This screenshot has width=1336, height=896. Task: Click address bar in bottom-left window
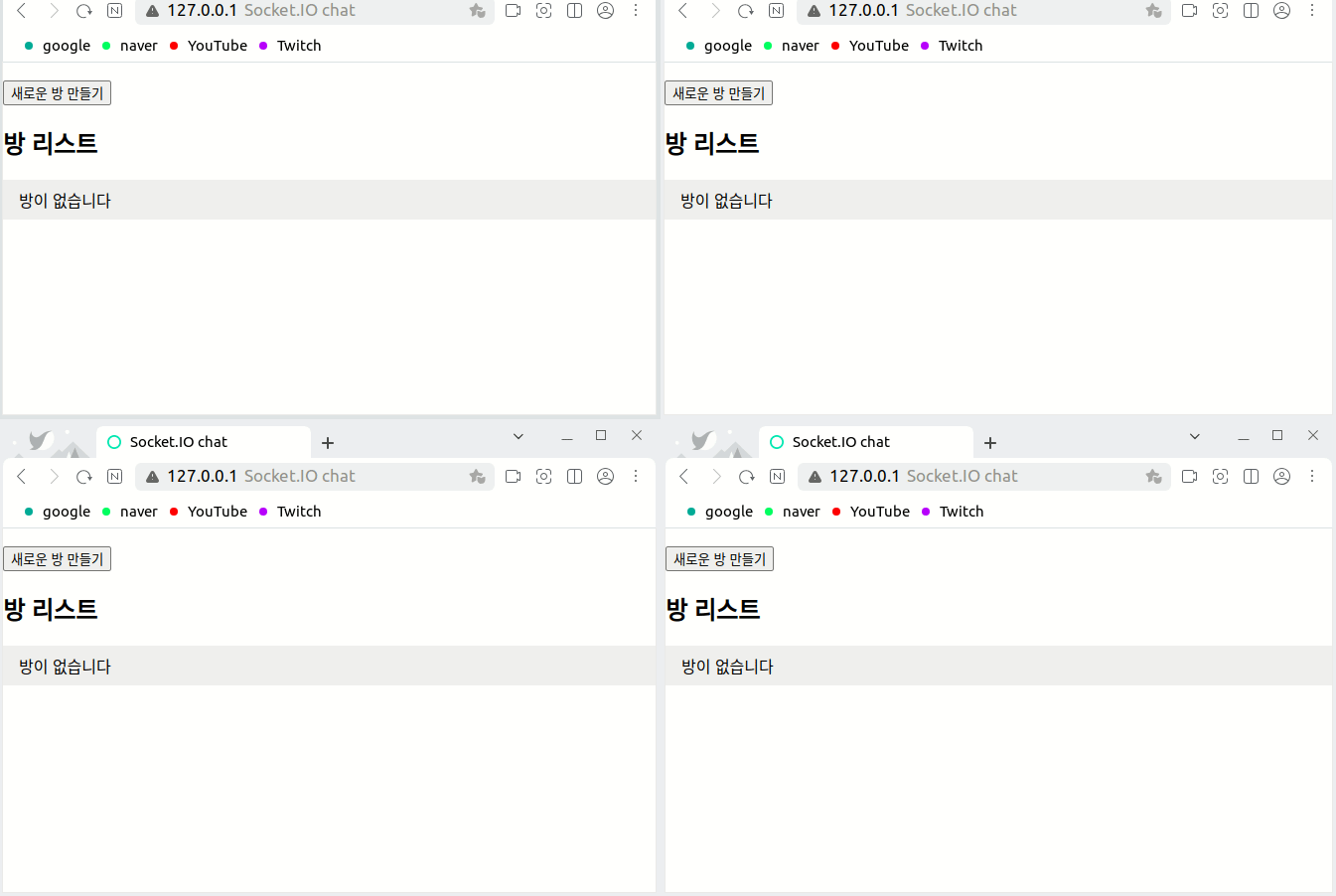[x=315, y=477]
